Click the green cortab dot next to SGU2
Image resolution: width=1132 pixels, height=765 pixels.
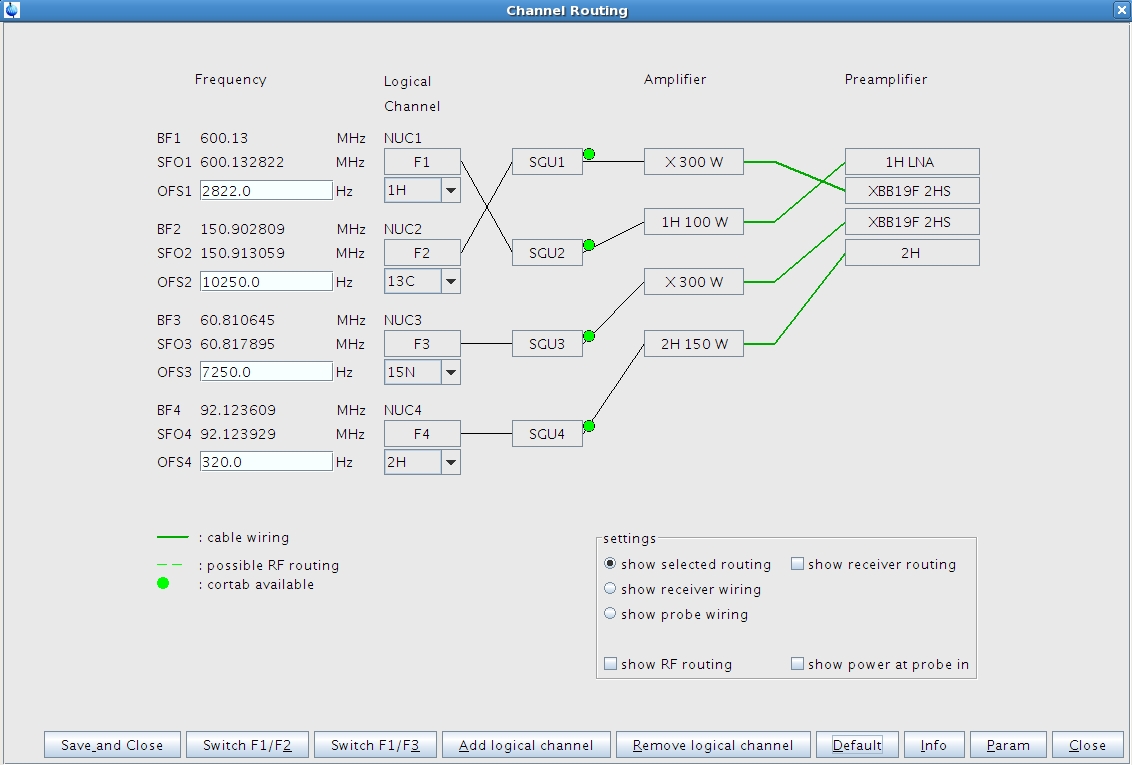[x=589, y=245]
